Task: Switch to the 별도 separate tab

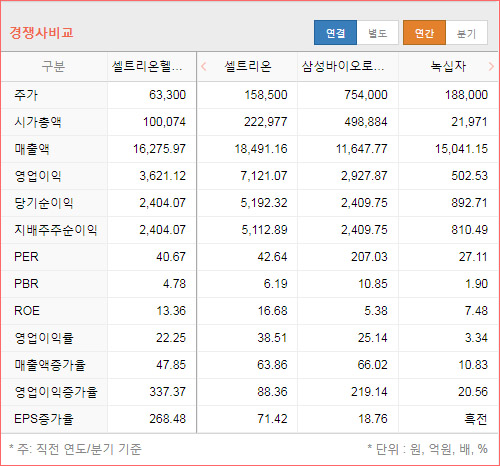Action: [x=378, y=33]
